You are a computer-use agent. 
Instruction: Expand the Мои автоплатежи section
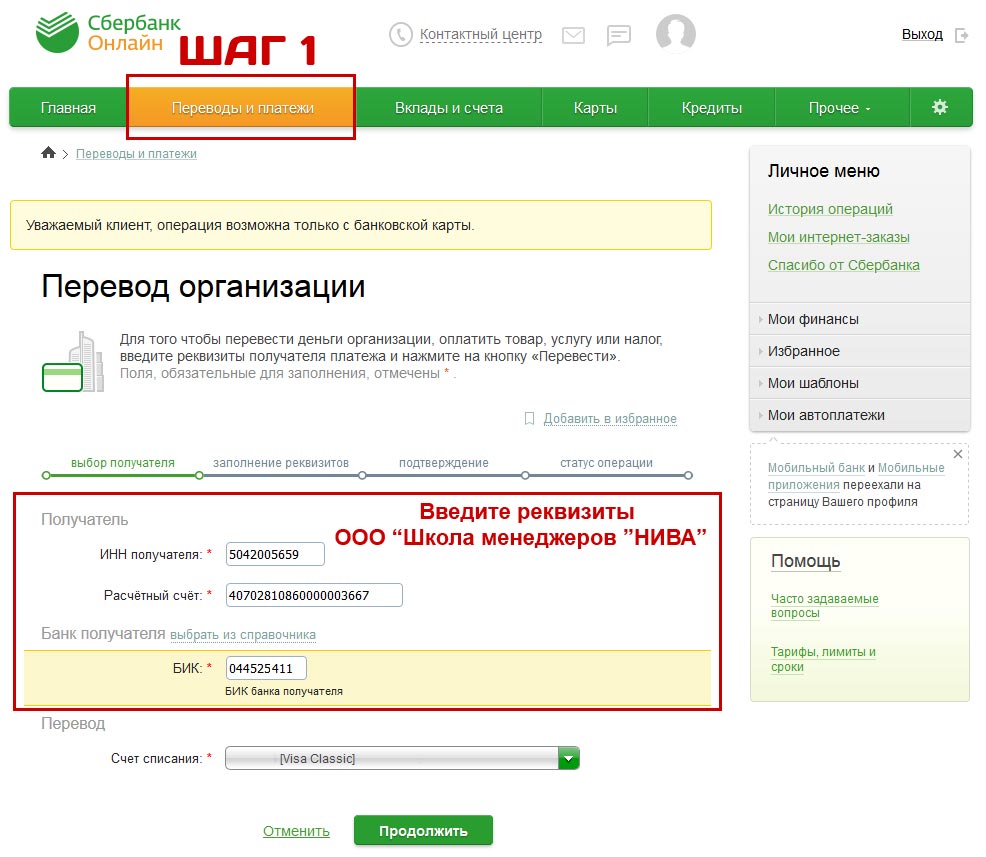pyautogui.click(x=859, y=416)
